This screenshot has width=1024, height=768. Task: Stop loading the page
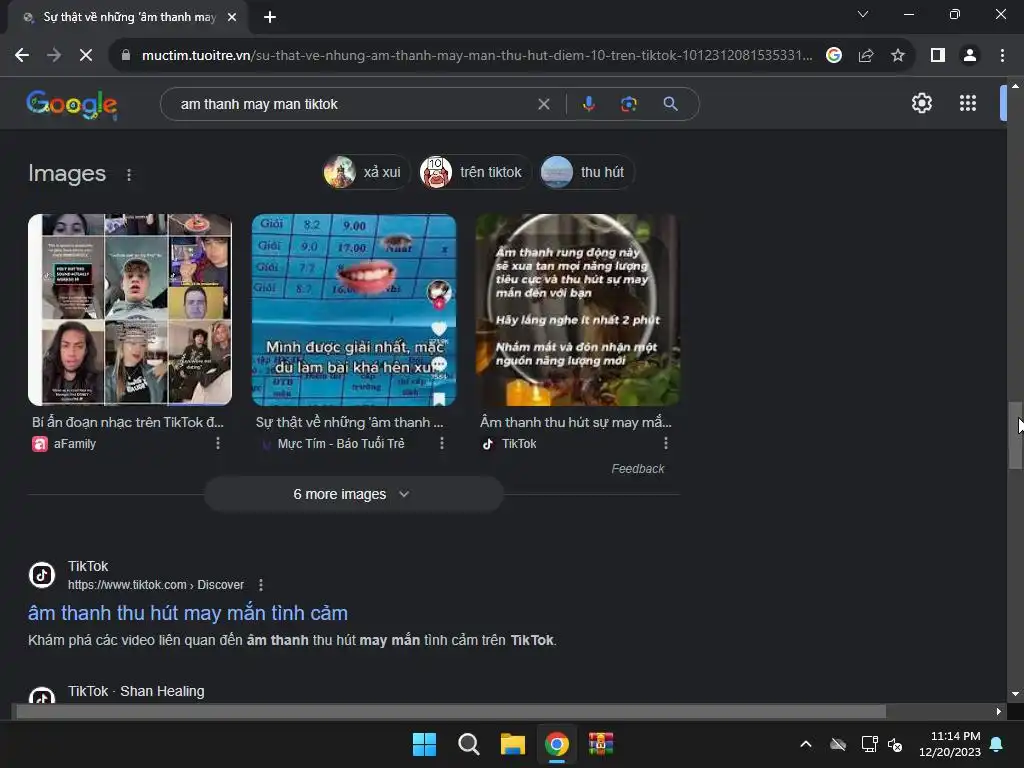click(86, 56)
